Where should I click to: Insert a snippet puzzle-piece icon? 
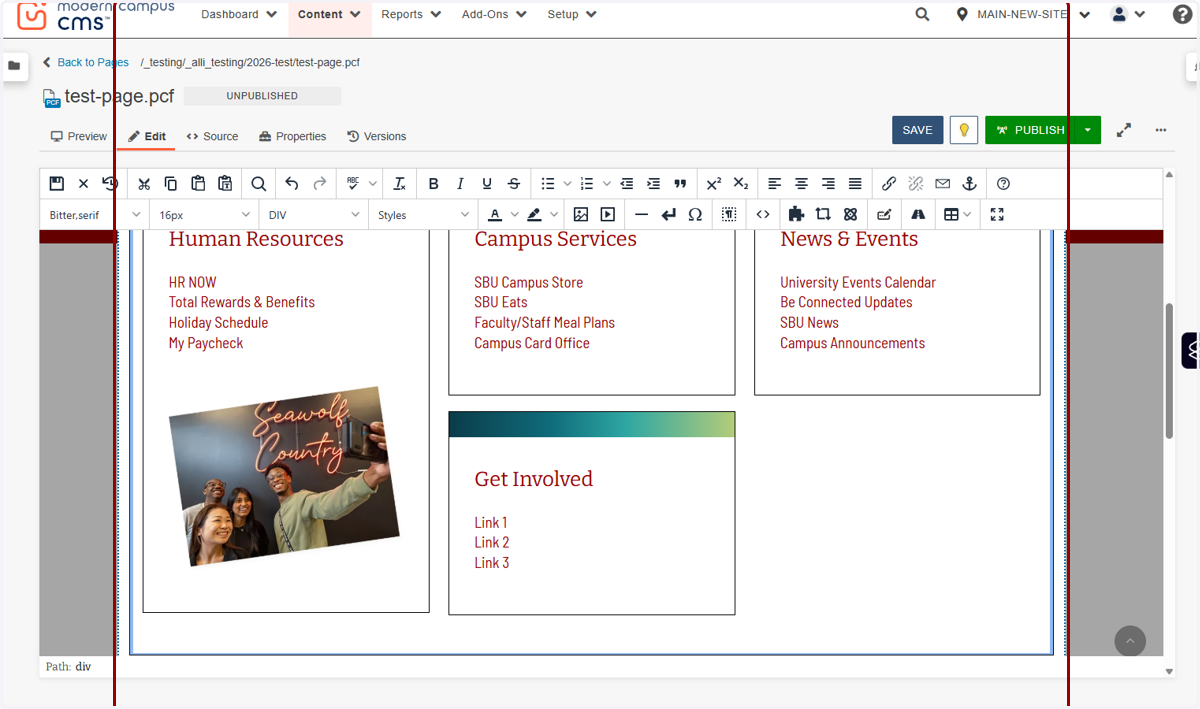tap(797, 214)
